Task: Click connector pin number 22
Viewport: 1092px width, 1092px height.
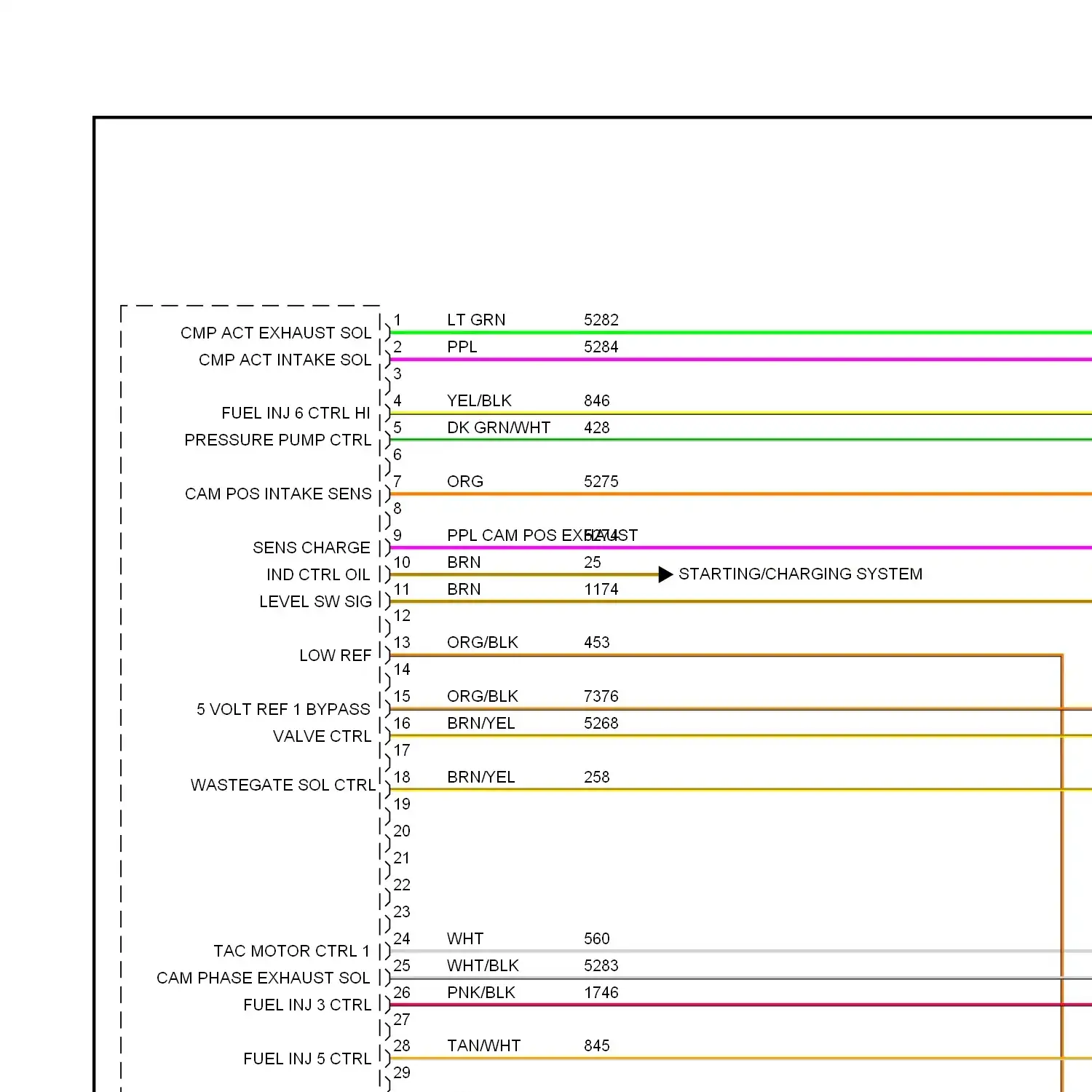Action: (402, 885)
